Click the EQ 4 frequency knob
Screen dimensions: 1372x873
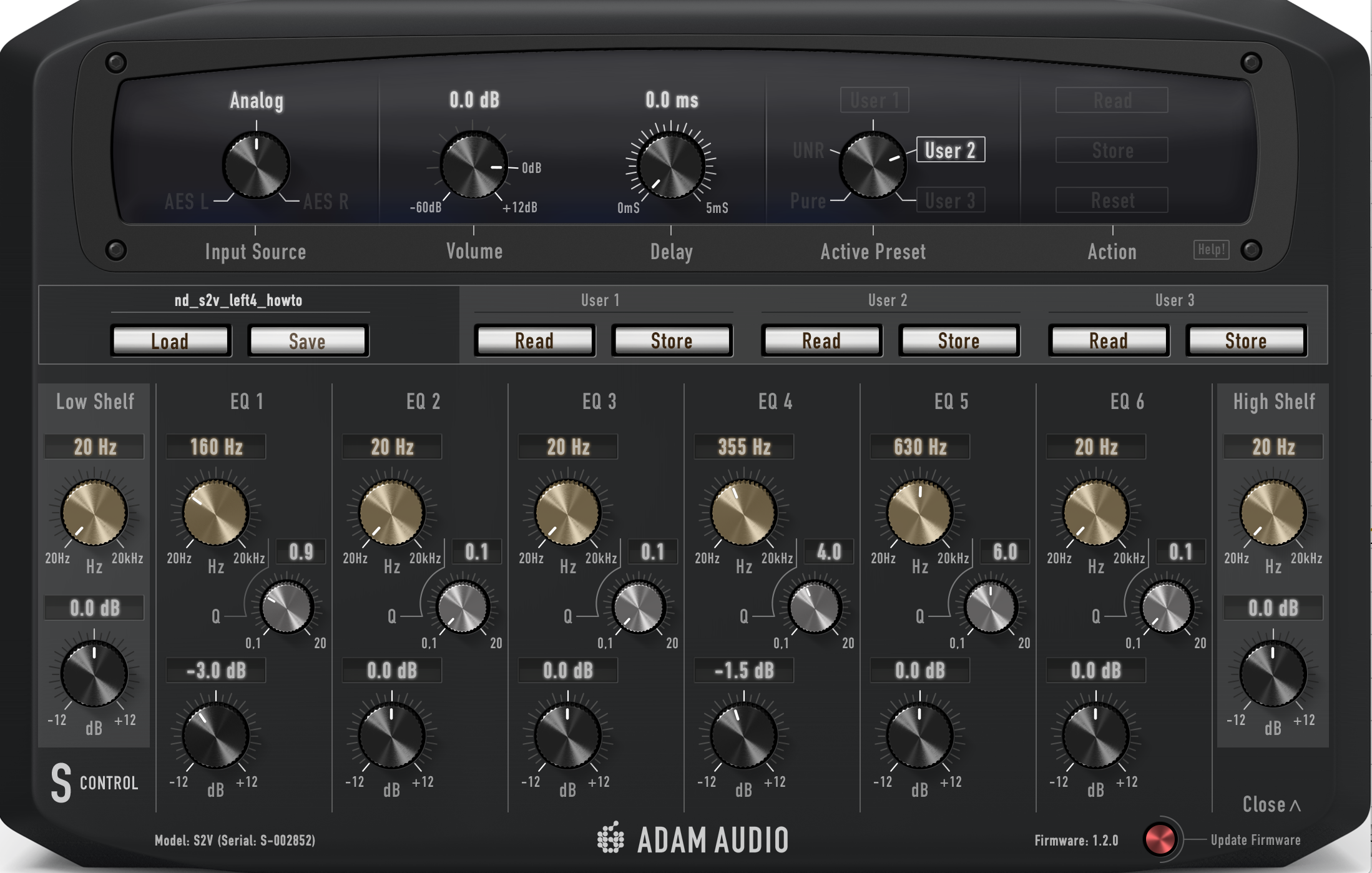point(743,513)
